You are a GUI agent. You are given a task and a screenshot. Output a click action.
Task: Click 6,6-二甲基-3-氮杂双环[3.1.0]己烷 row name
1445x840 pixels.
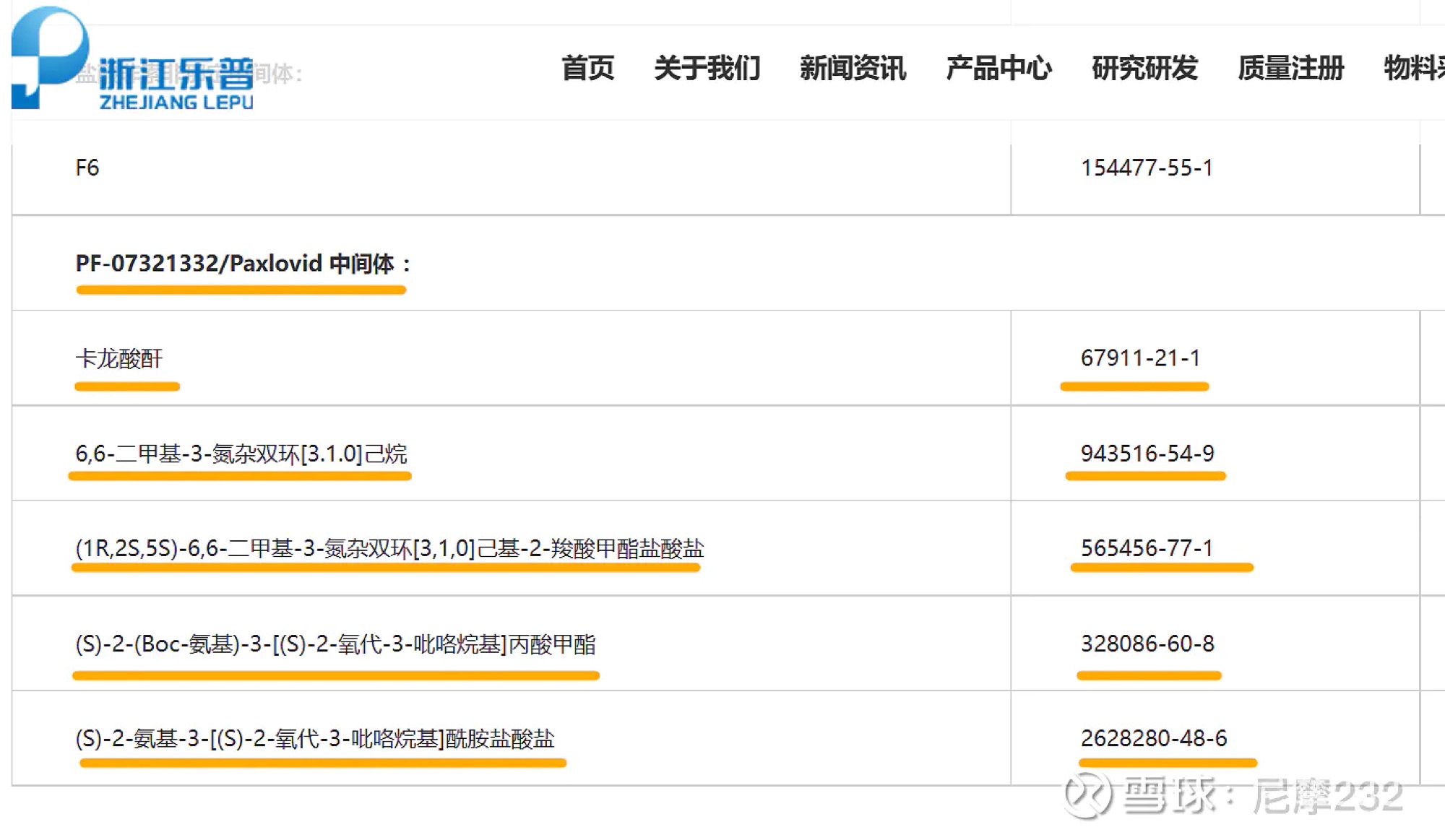(x=241, y=454)
